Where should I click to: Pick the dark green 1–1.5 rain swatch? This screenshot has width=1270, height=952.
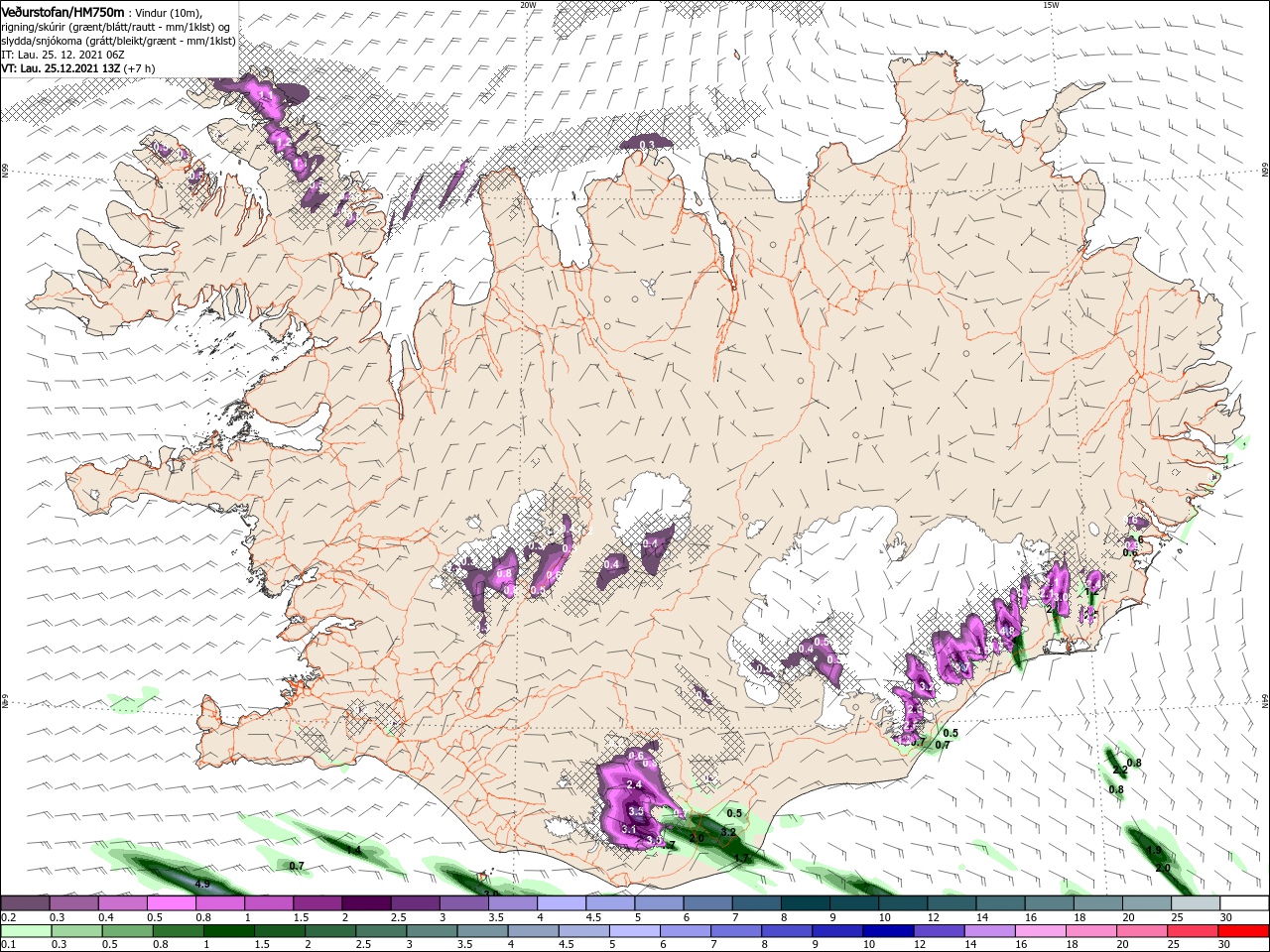[x=230, y=931]
